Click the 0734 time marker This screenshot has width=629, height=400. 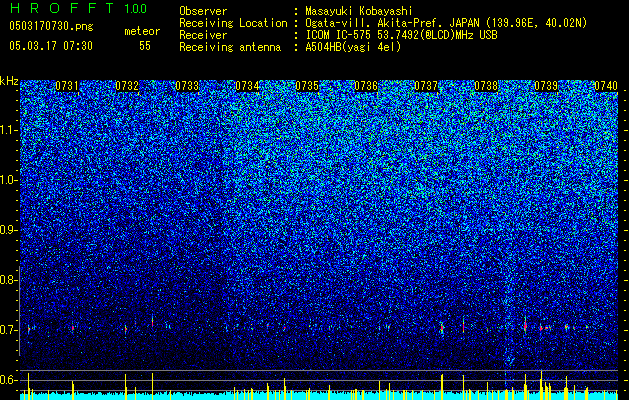pos(247,86)
